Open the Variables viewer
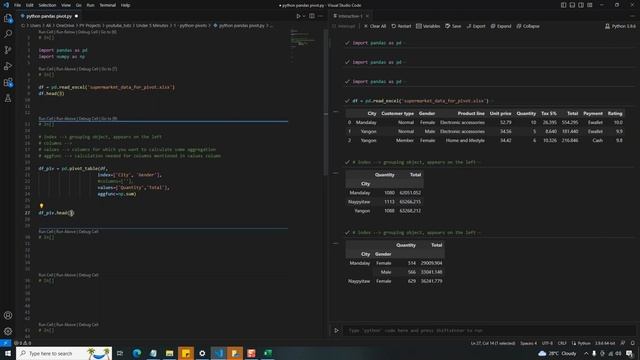 pos(428,26)
